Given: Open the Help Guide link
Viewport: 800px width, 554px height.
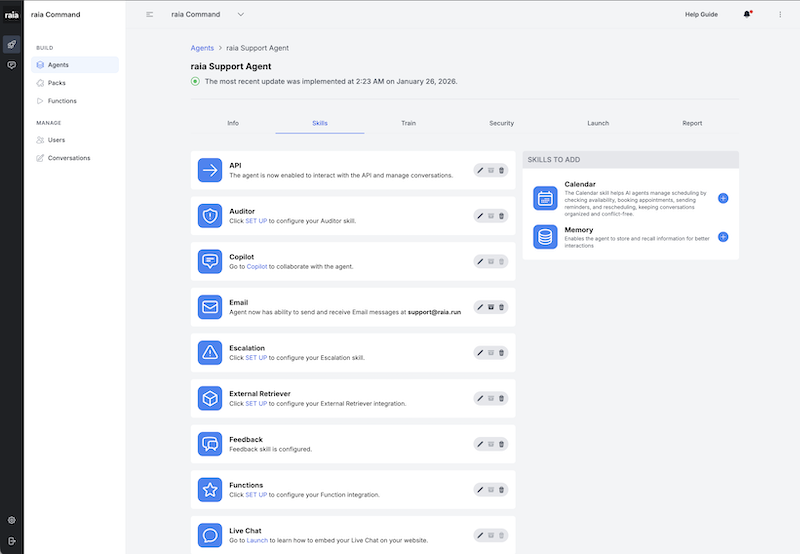Looking at the screenshot, I should [701, 14].
